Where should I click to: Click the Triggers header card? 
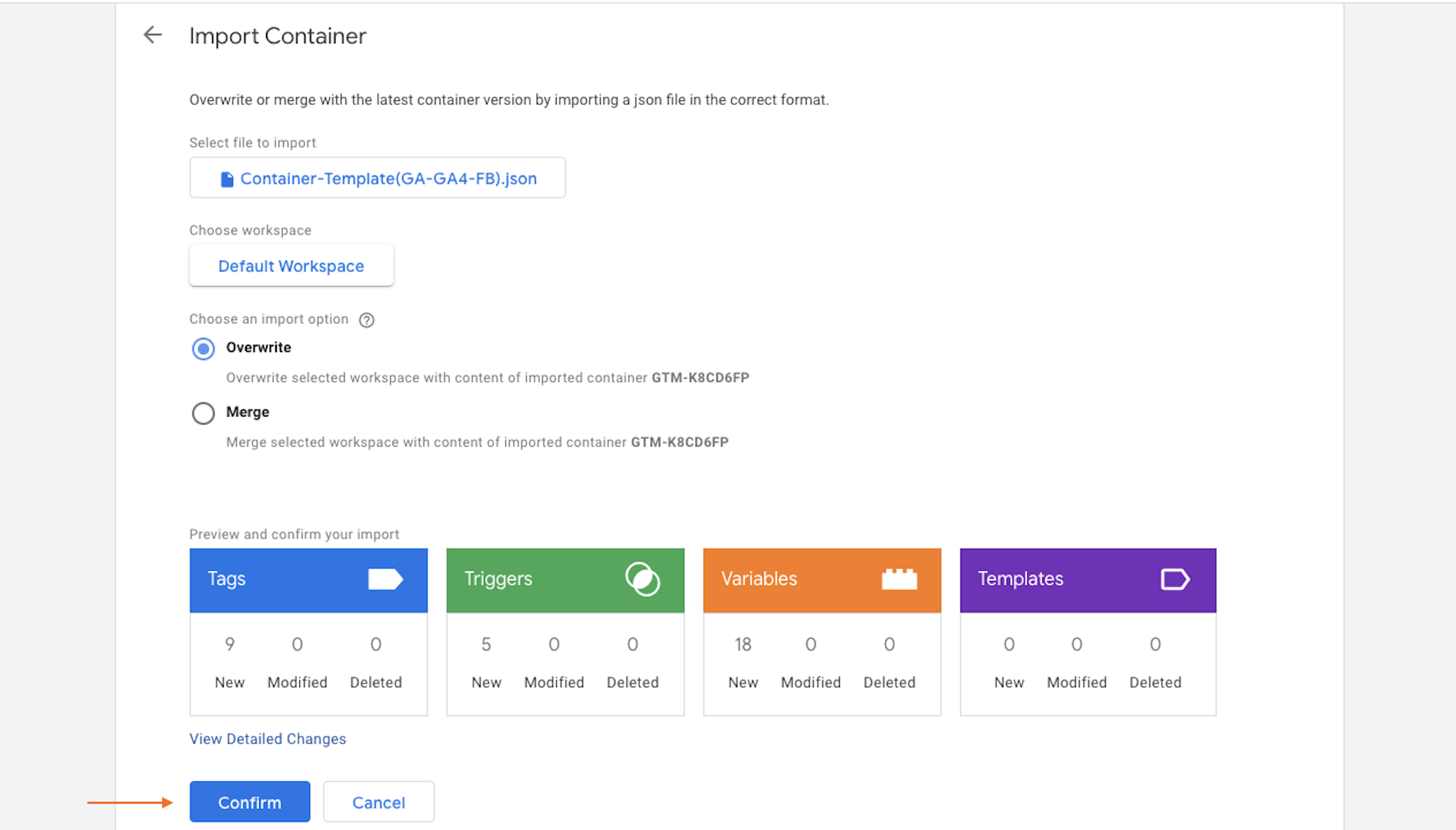565,580
